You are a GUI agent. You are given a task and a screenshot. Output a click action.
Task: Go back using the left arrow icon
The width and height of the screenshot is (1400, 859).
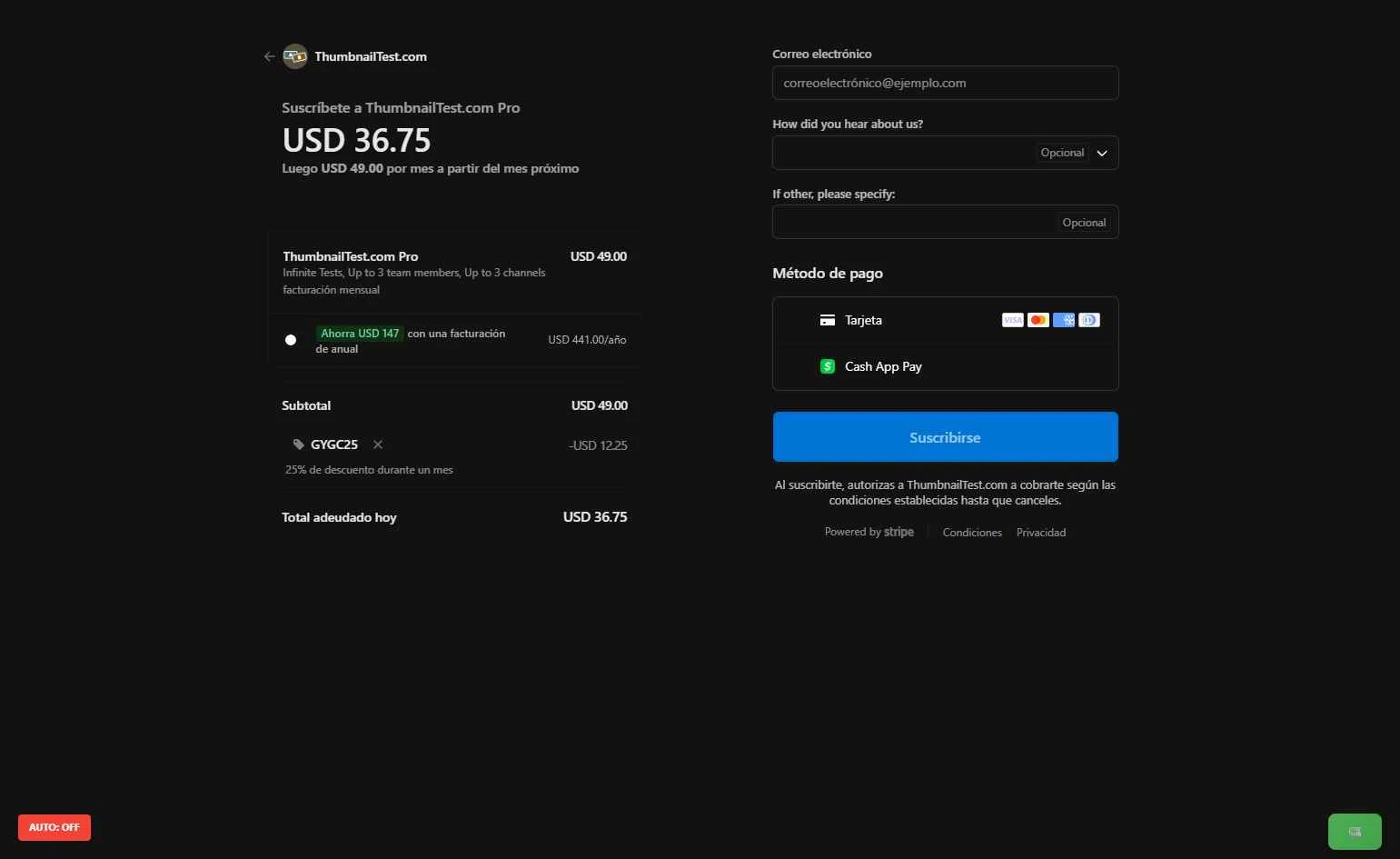[x=269, y=56]
